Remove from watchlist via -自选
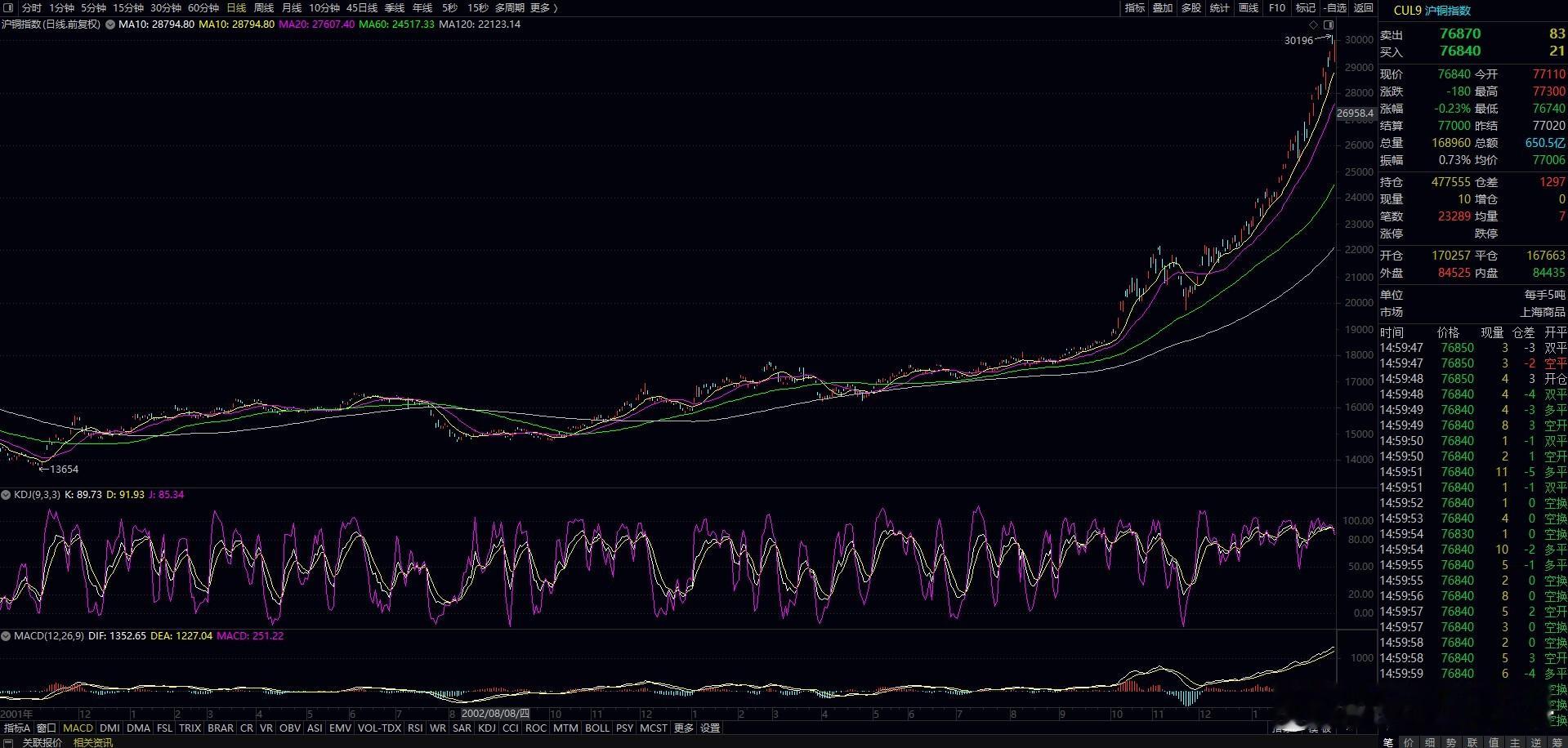Viewport: 1568px width, 748px height. click(1334, 7)
